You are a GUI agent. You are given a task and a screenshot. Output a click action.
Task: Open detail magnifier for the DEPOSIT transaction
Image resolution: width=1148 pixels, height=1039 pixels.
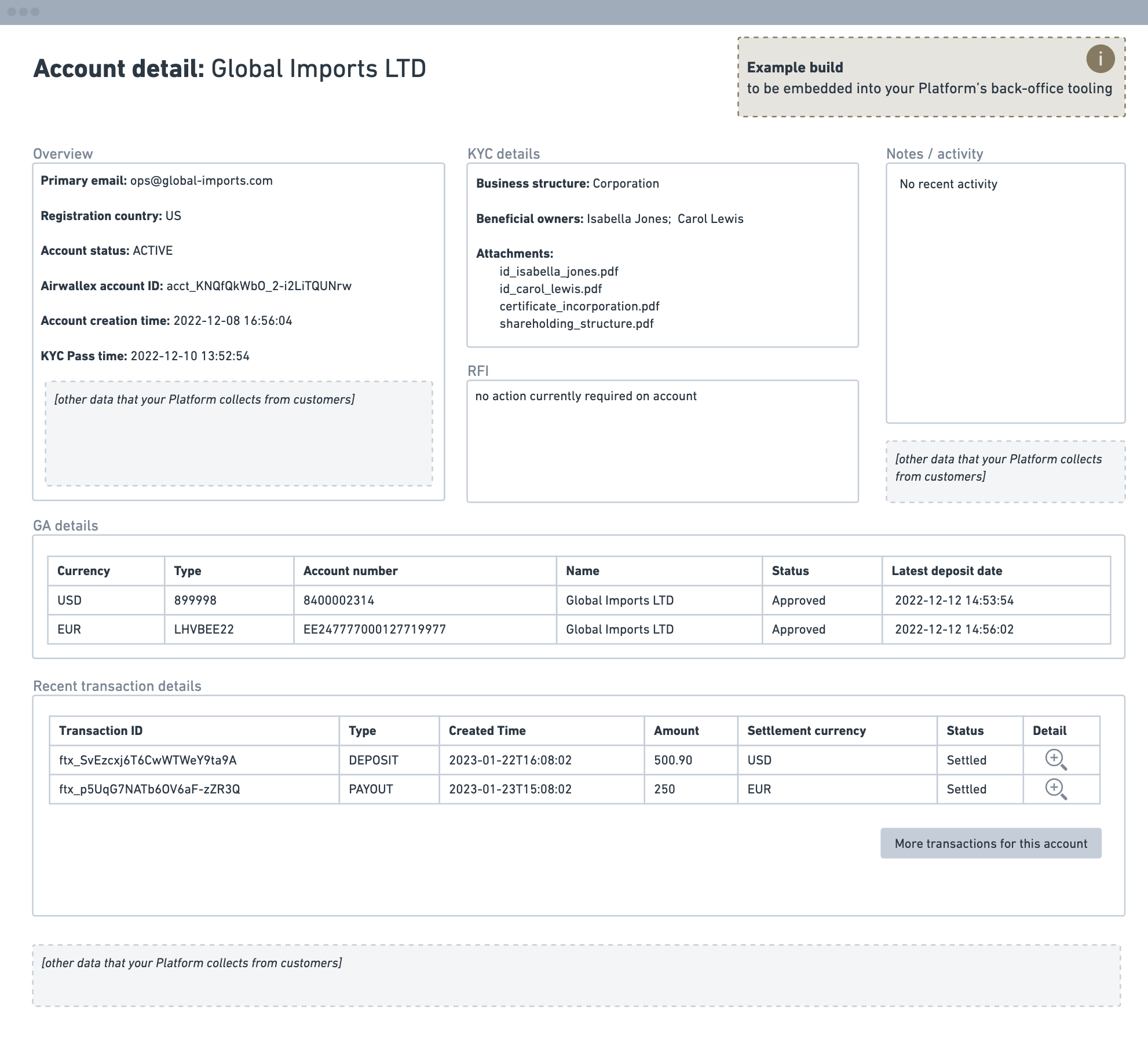[x=1055, y=759]
